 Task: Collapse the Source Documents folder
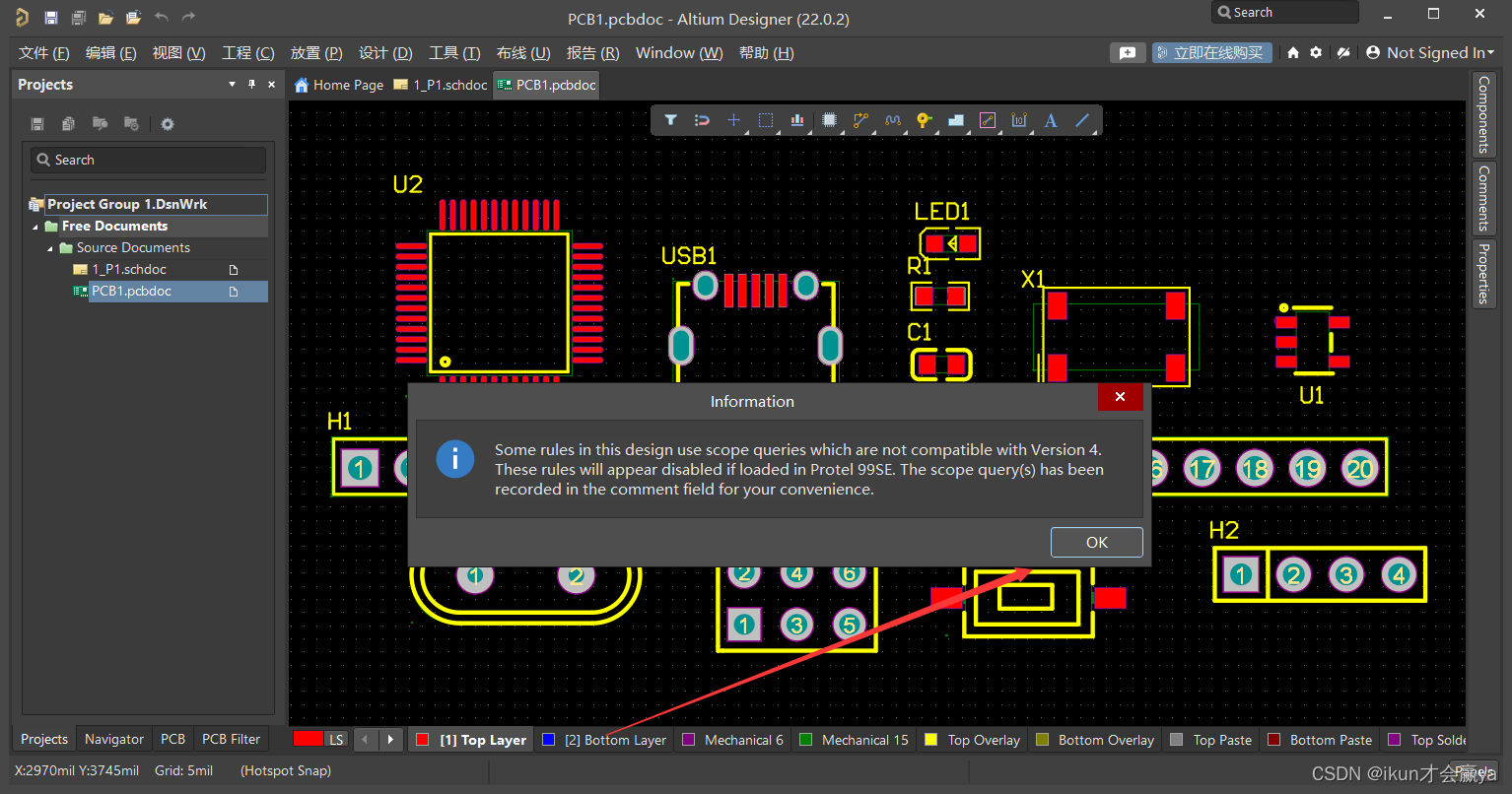[x=48, y=247]
